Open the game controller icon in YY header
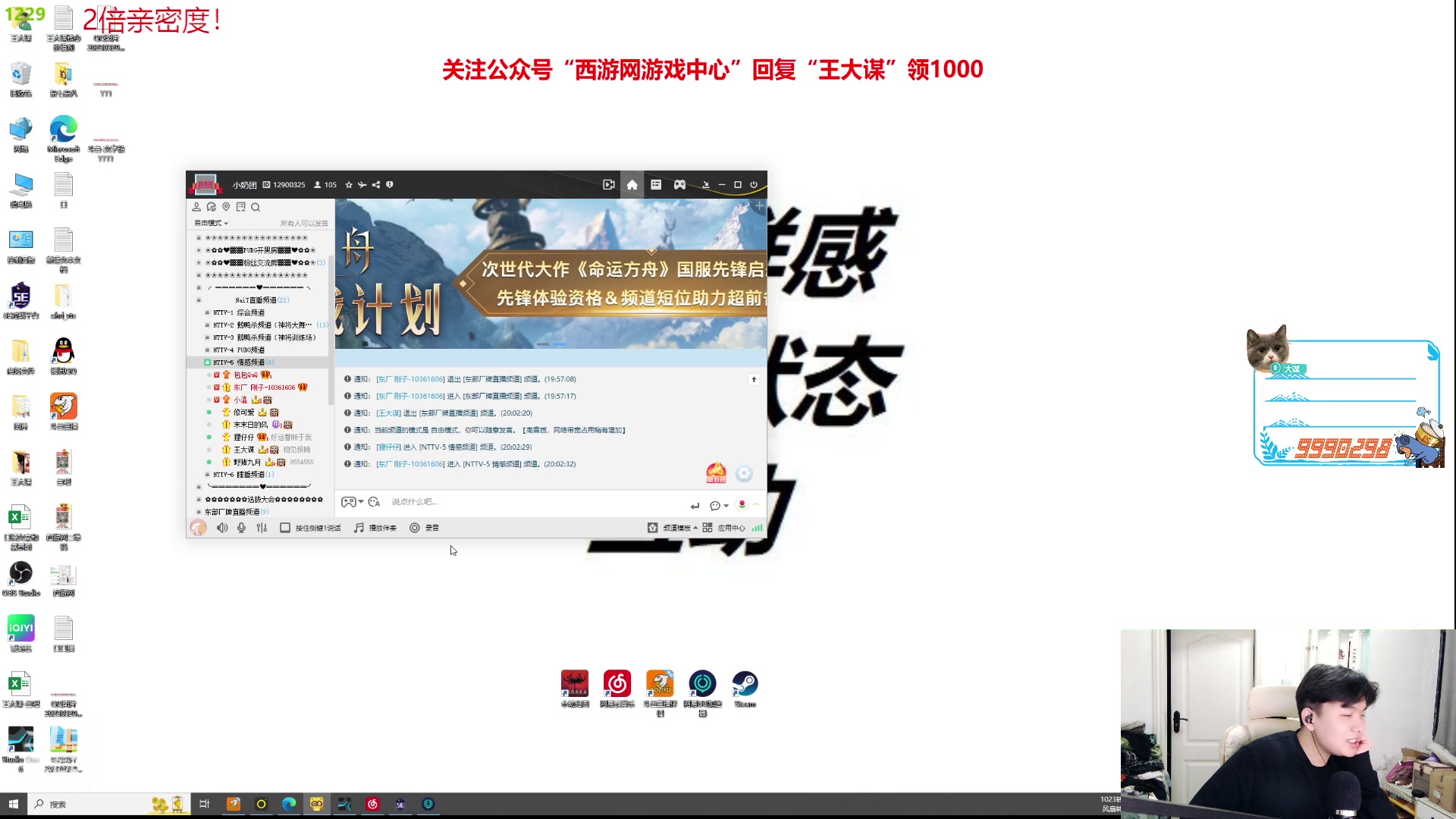1456x819 pixels. click(680, 184)
